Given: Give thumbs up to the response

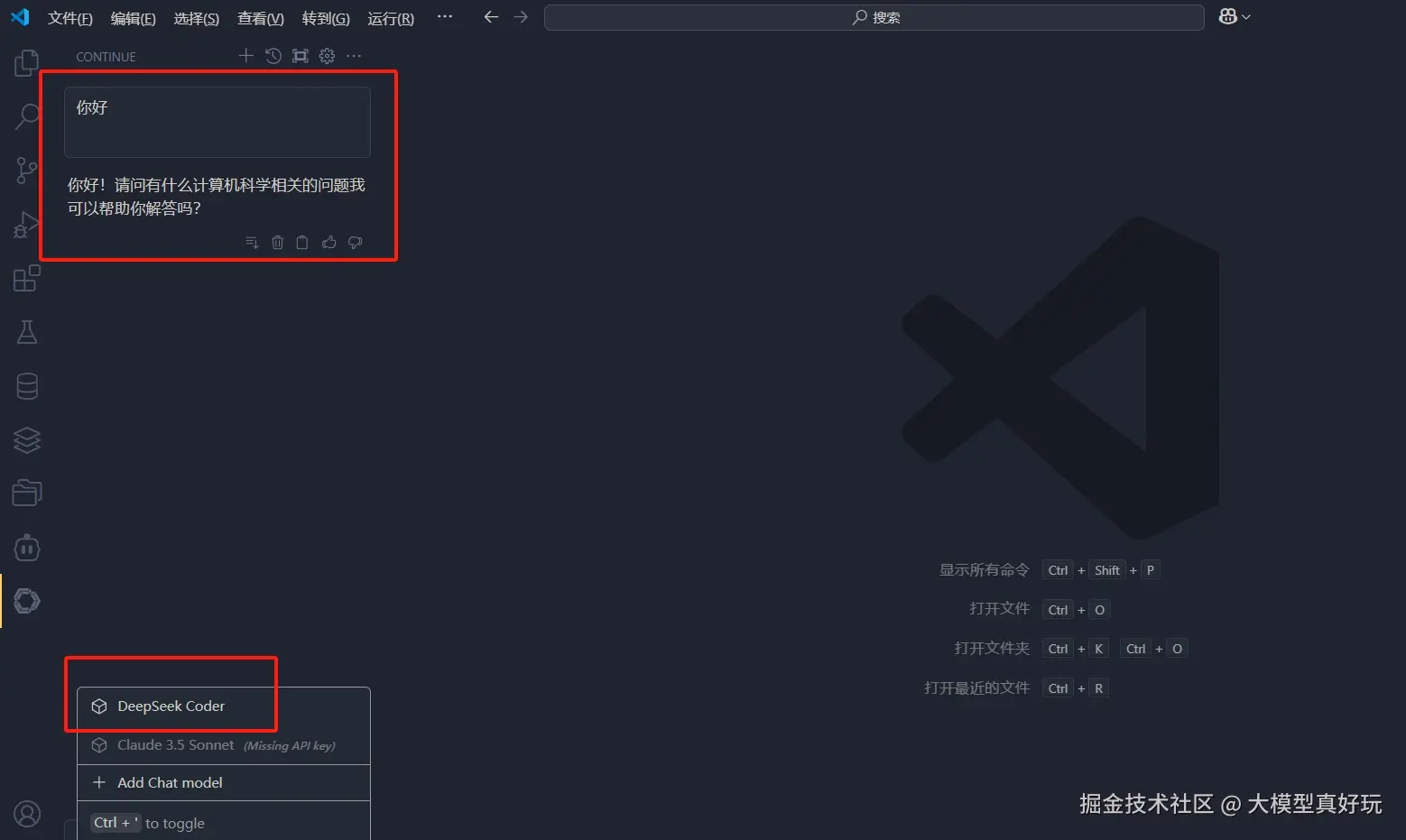Looking at the screenshot, I should pyautogui.click(x=328, y=243).
